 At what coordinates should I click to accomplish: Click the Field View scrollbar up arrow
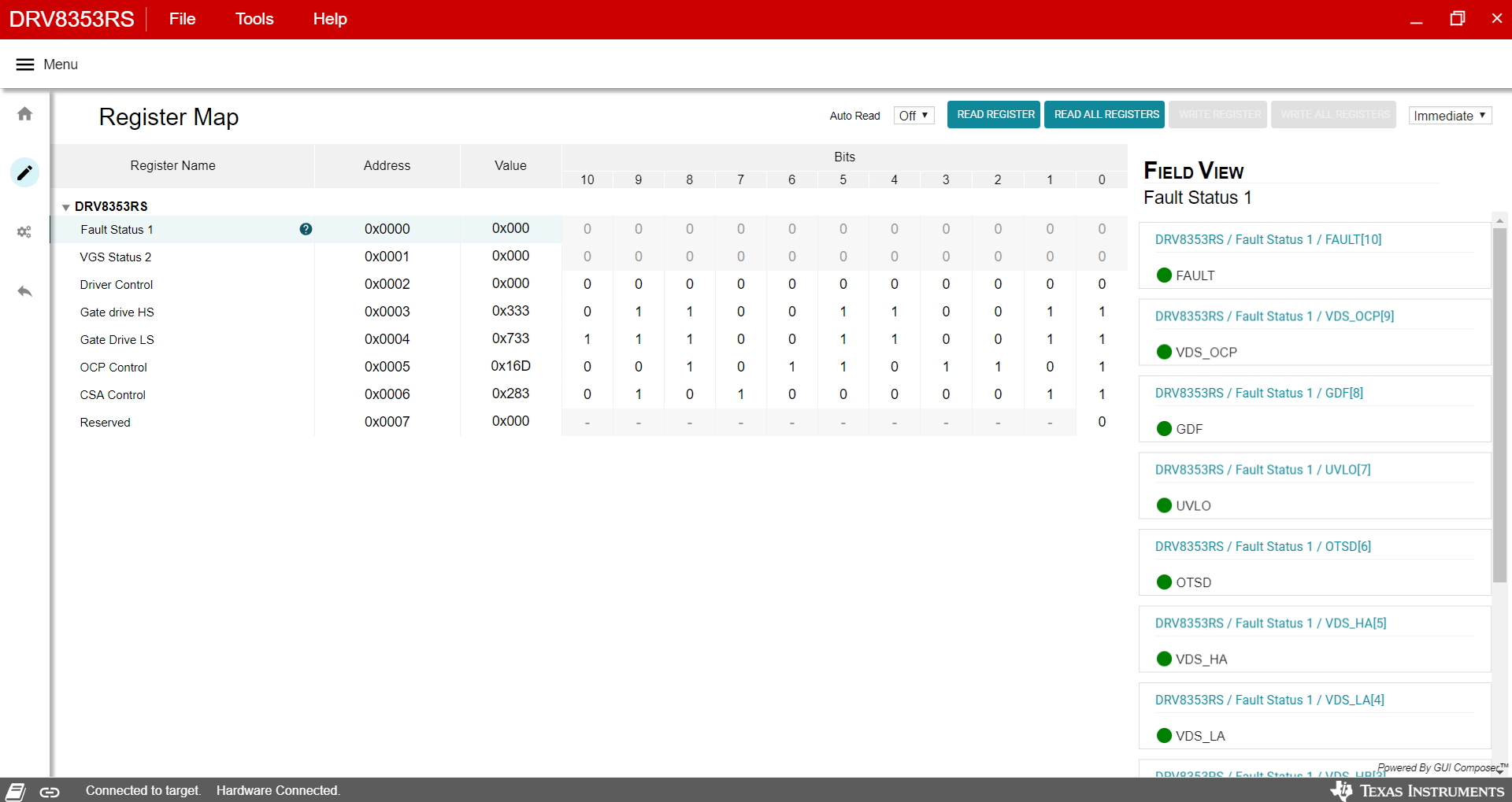pyautogui.click(x=1499, y=220)
